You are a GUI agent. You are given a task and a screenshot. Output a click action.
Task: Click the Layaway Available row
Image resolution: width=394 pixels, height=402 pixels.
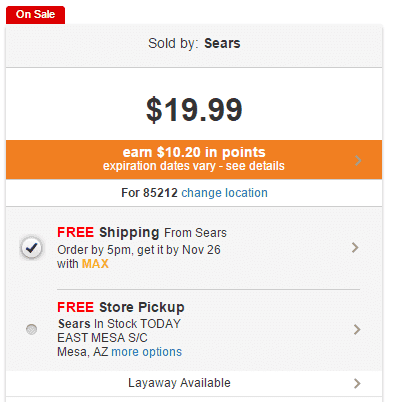point(194,383)
